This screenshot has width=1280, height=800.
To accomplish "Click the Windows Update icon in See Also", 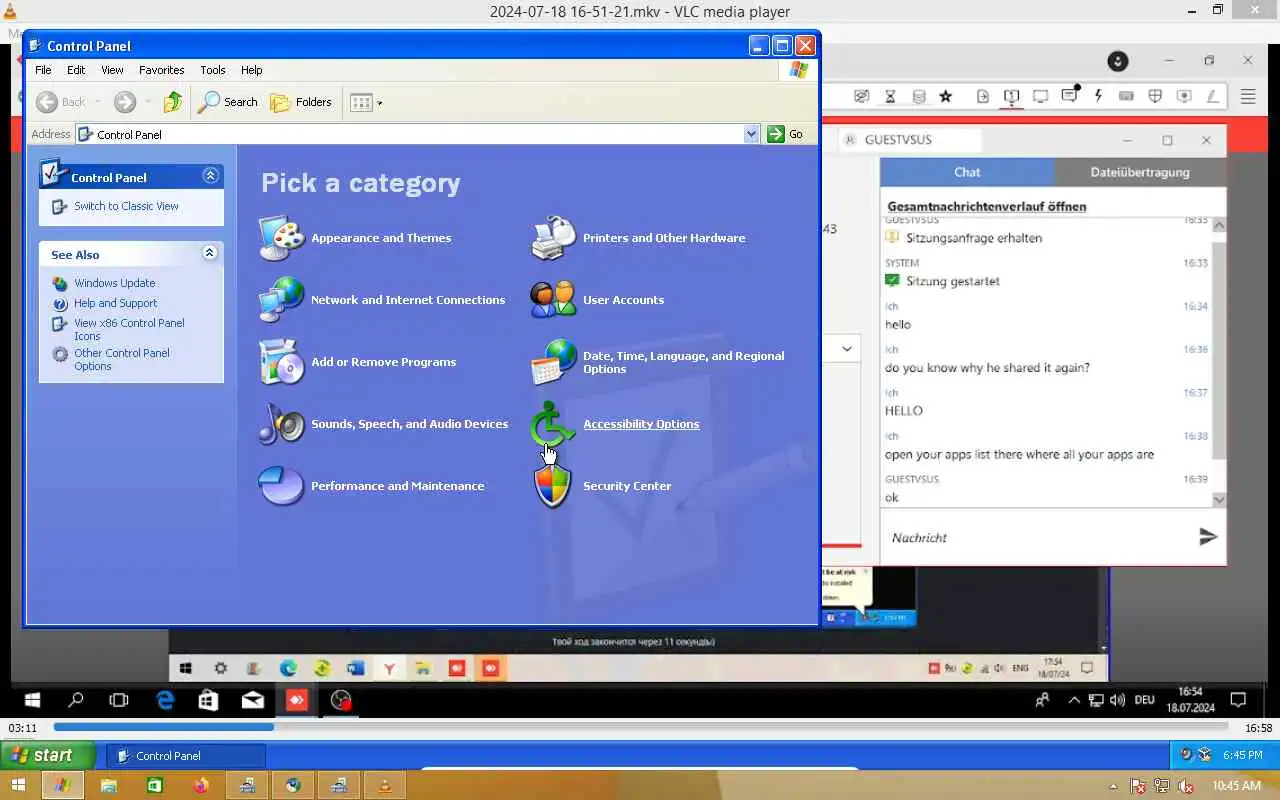I will tap(60, 283).
